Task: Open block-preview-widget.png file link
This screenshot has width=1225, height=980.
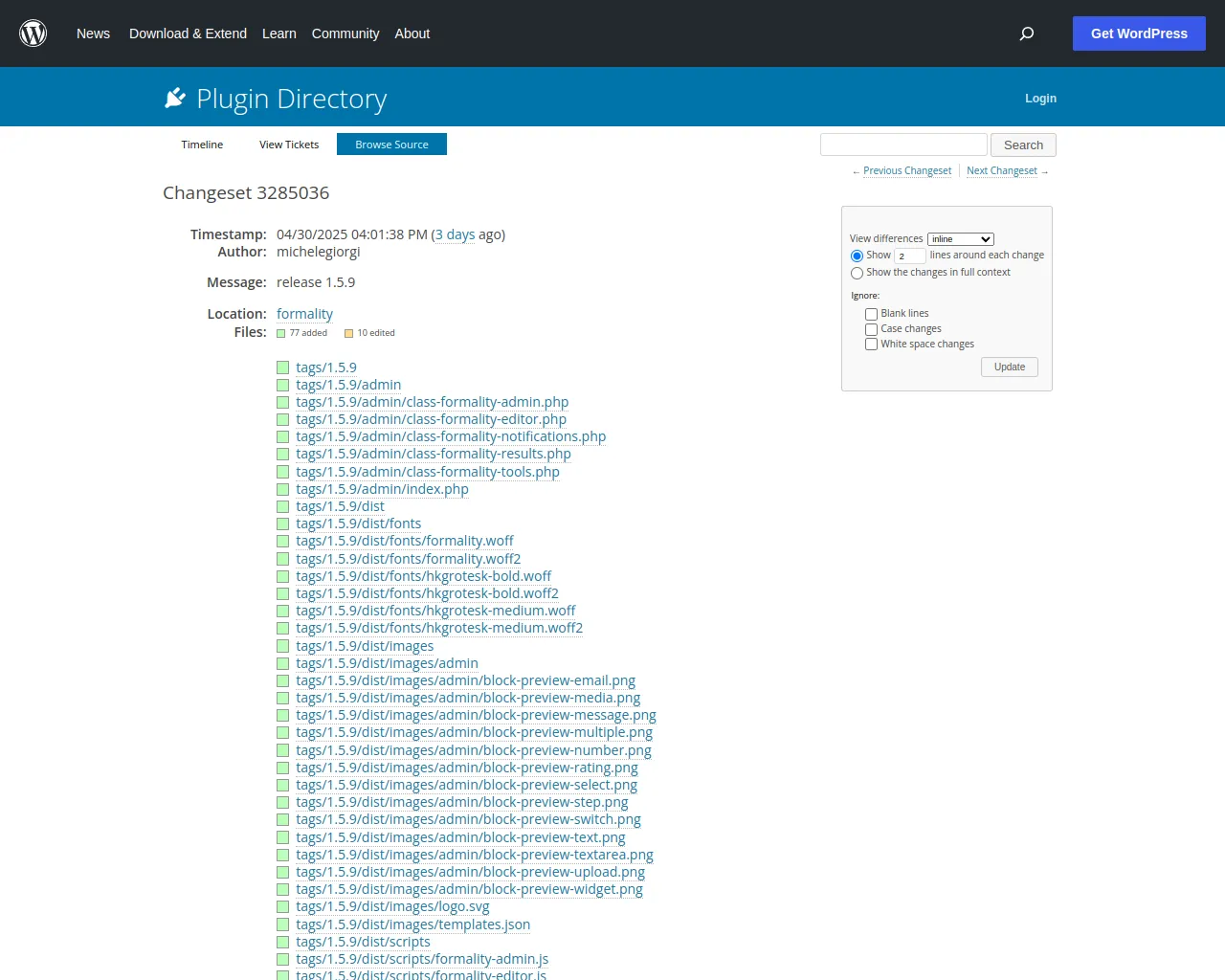Action: pos(469,889)
